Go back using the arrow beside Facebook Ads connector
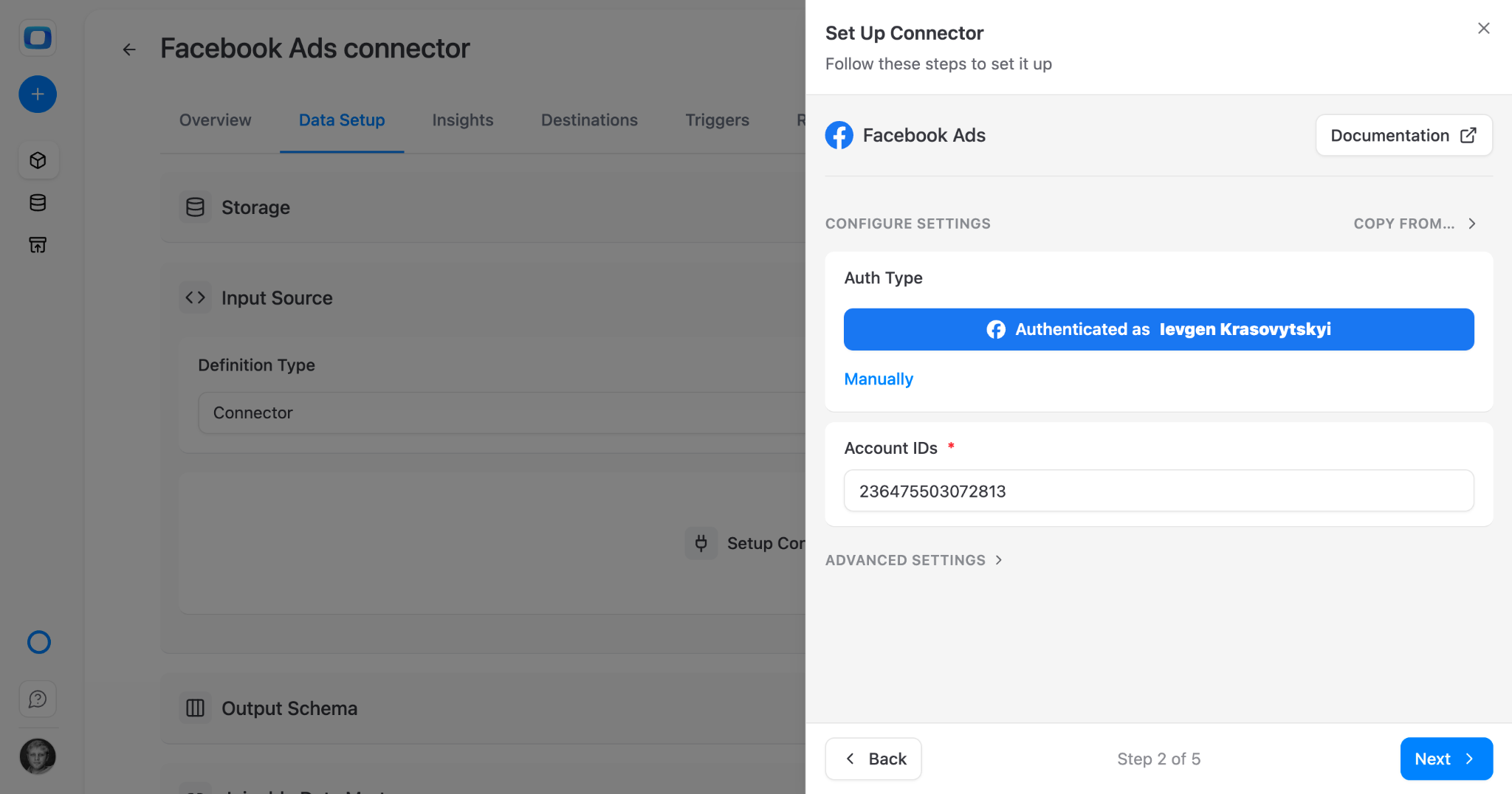This screenshot has width=1512, height=794. coord(129,49)
